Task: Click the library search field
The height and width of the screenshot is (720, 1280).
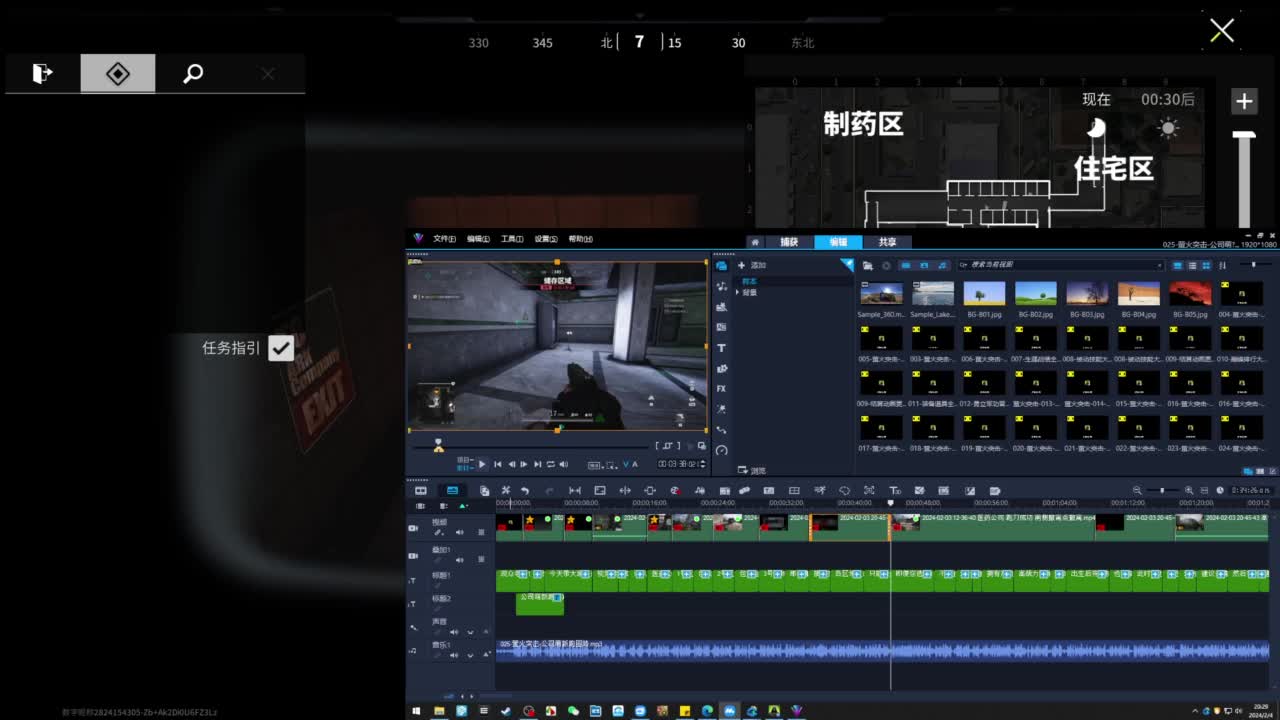Action: tap(1061, 265)
